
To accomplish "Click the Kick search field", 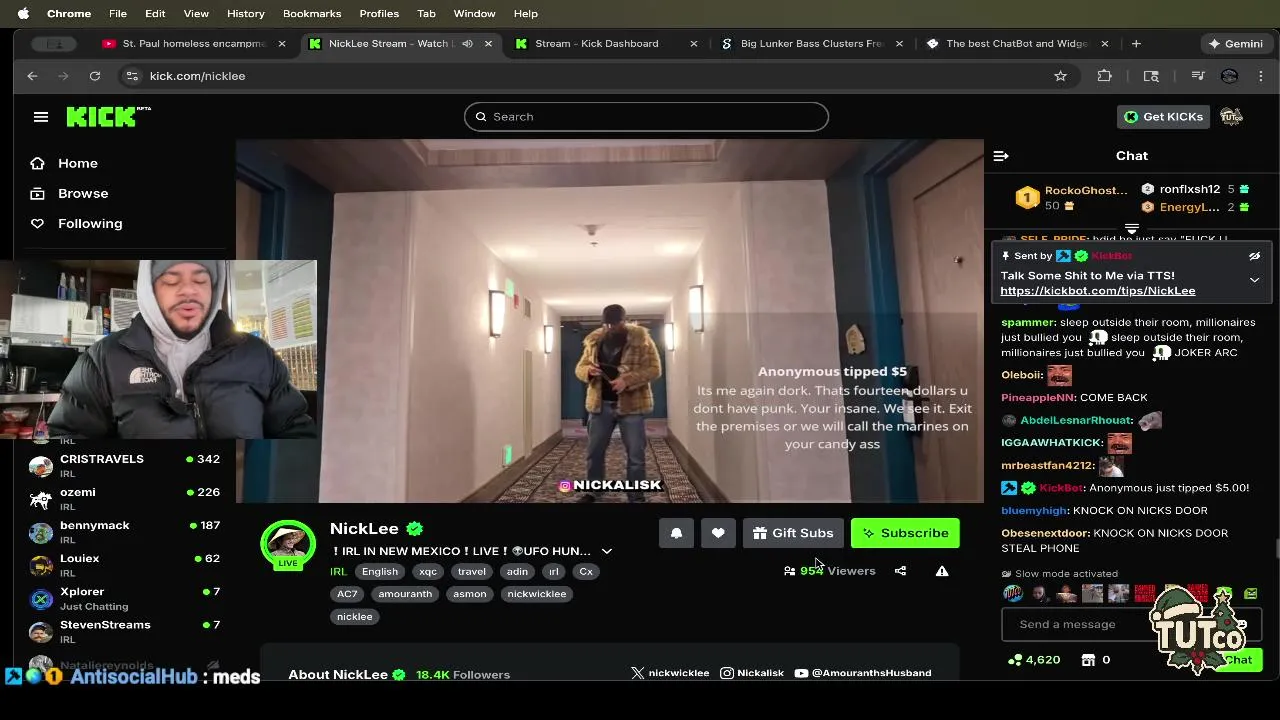I will (x=646, y=117).
